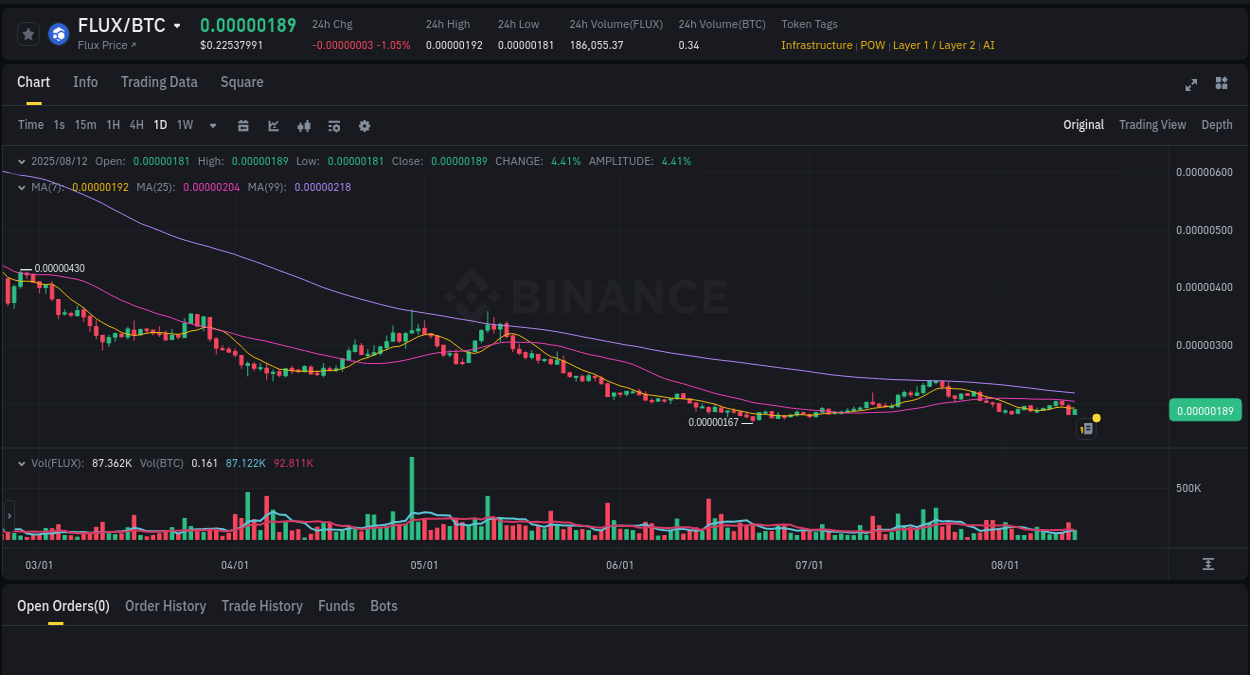Click the Layer 1 / Layer 2 tag

934,45
